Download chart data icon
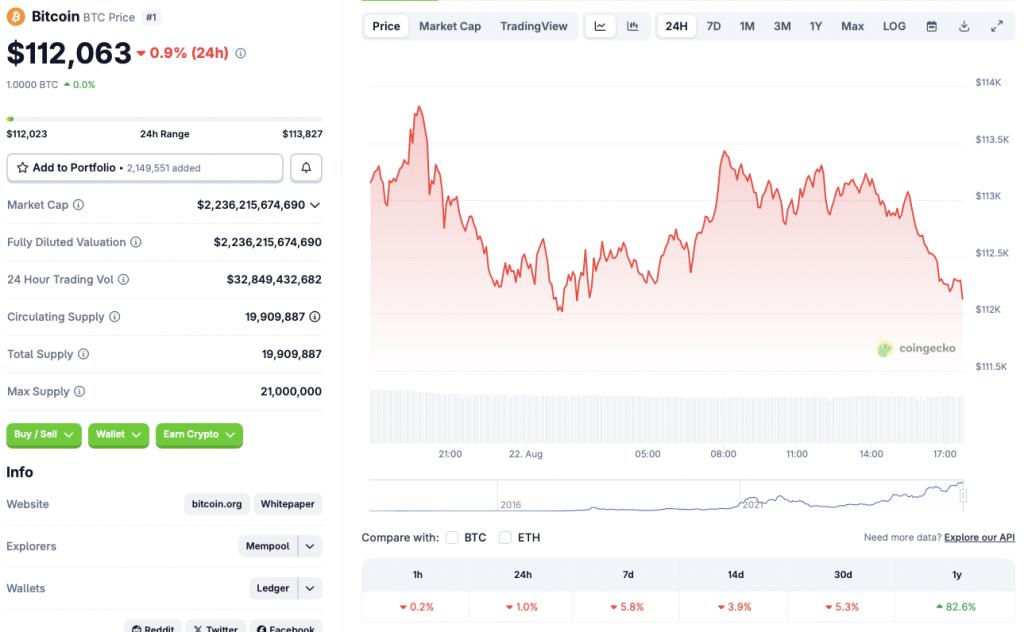The width and height of the screenshot is (1024, 632). click(964, 26)
